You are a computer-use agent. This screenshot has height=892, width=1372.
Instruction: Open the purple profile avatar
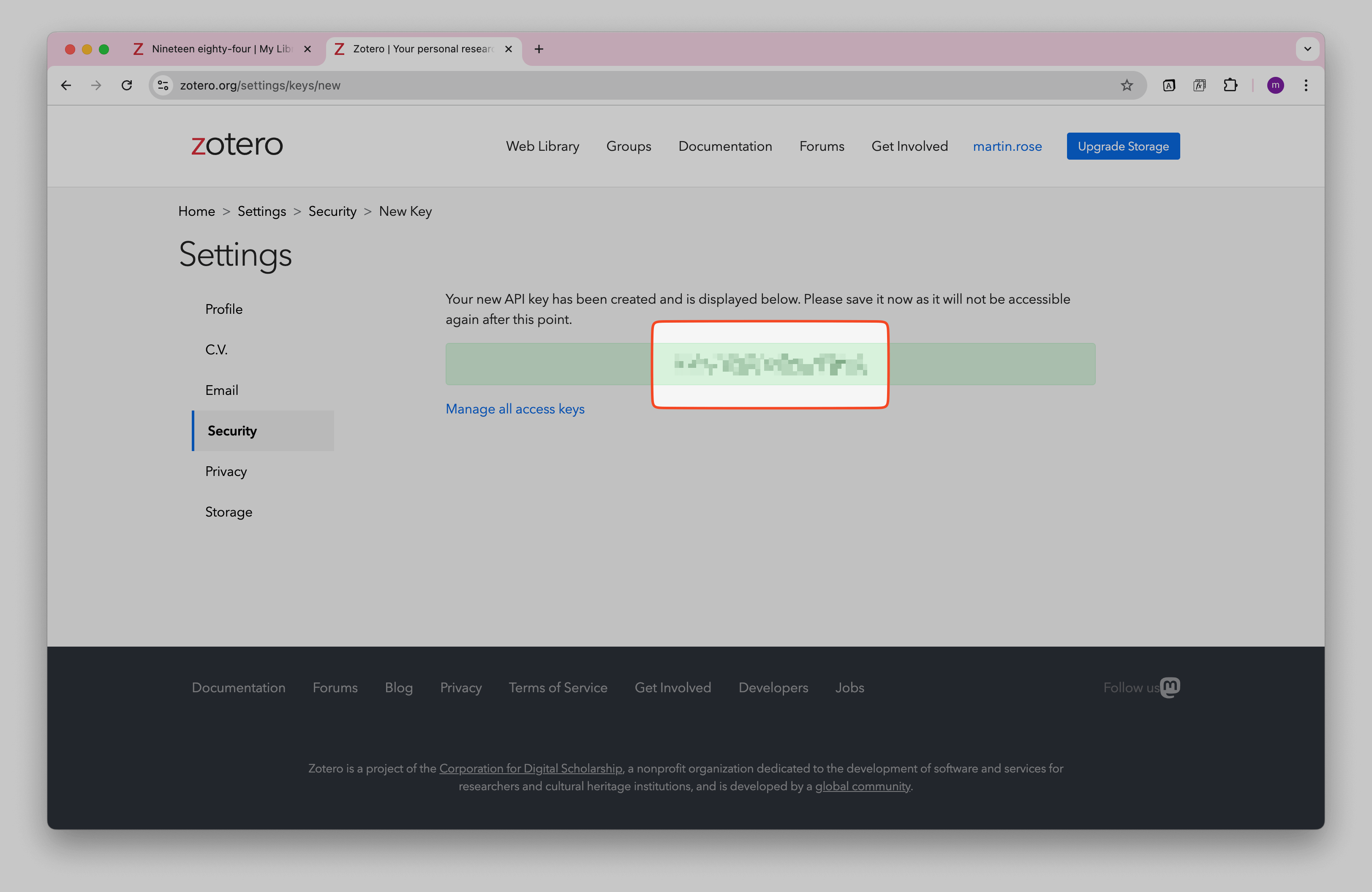click(1275, 85)
